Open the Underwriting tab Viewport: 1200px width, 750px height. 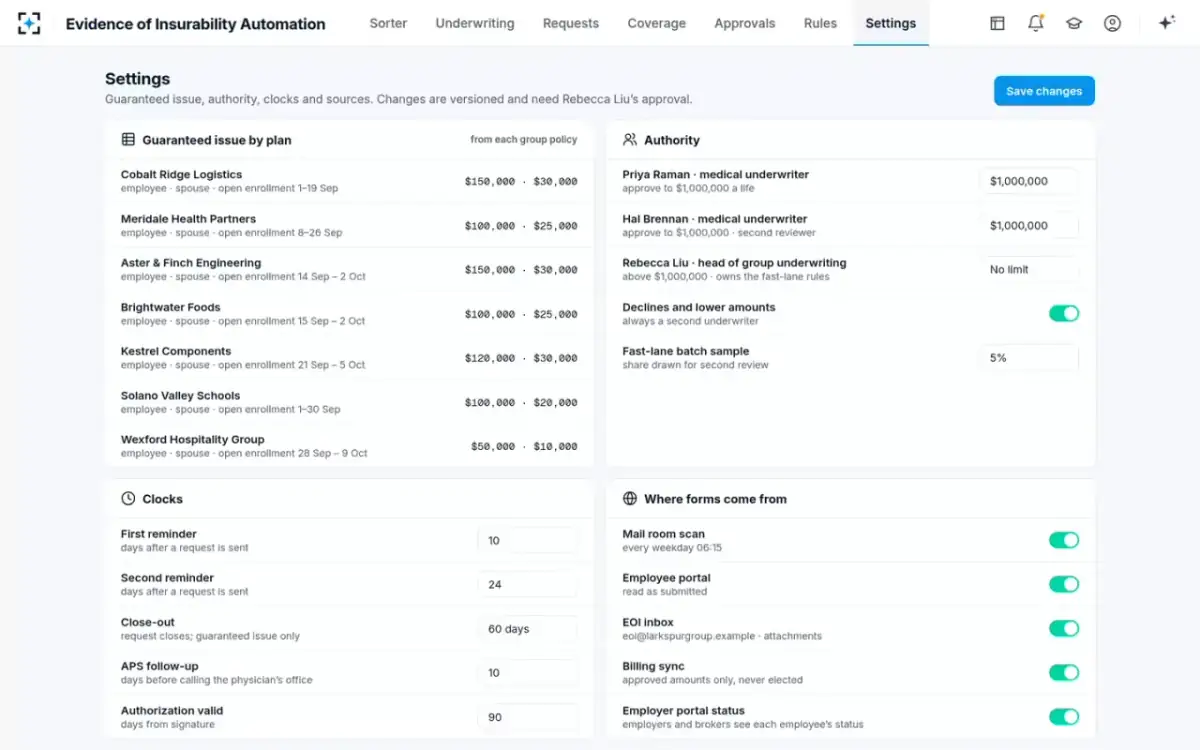tap(475, 23)
